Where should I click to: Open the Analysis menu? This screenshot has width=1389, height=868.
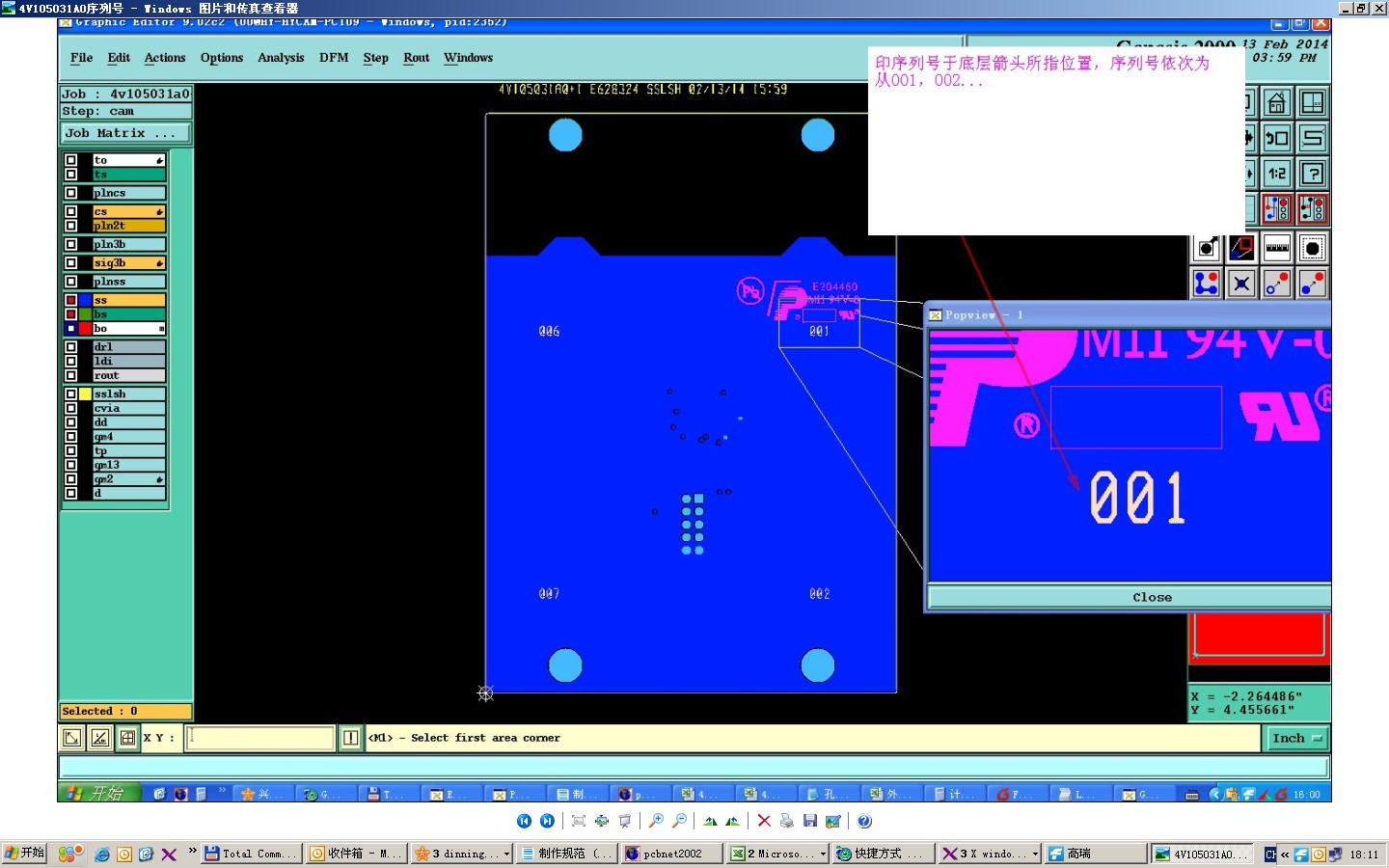click(x=281, y=58)
